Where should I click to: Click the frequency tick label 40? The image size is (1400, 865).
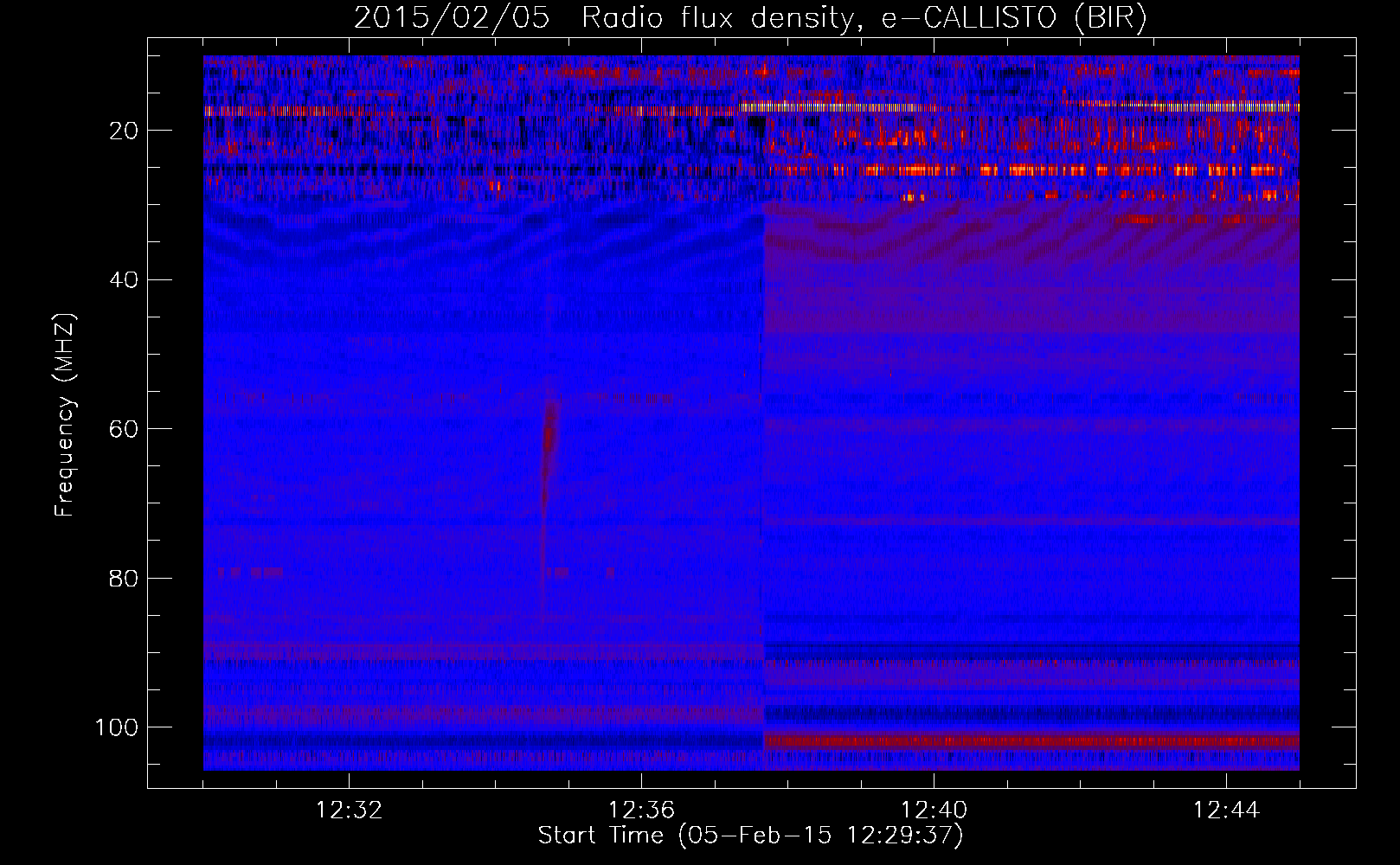pyautogui.click(x=125, y=280)
